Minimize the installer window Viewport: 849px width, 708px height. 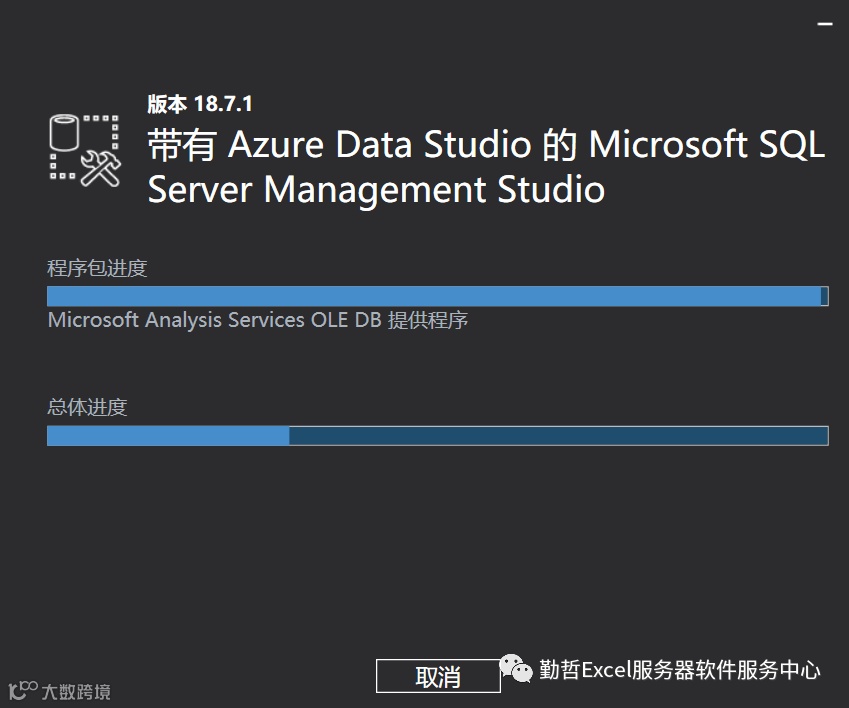point(826,22)
